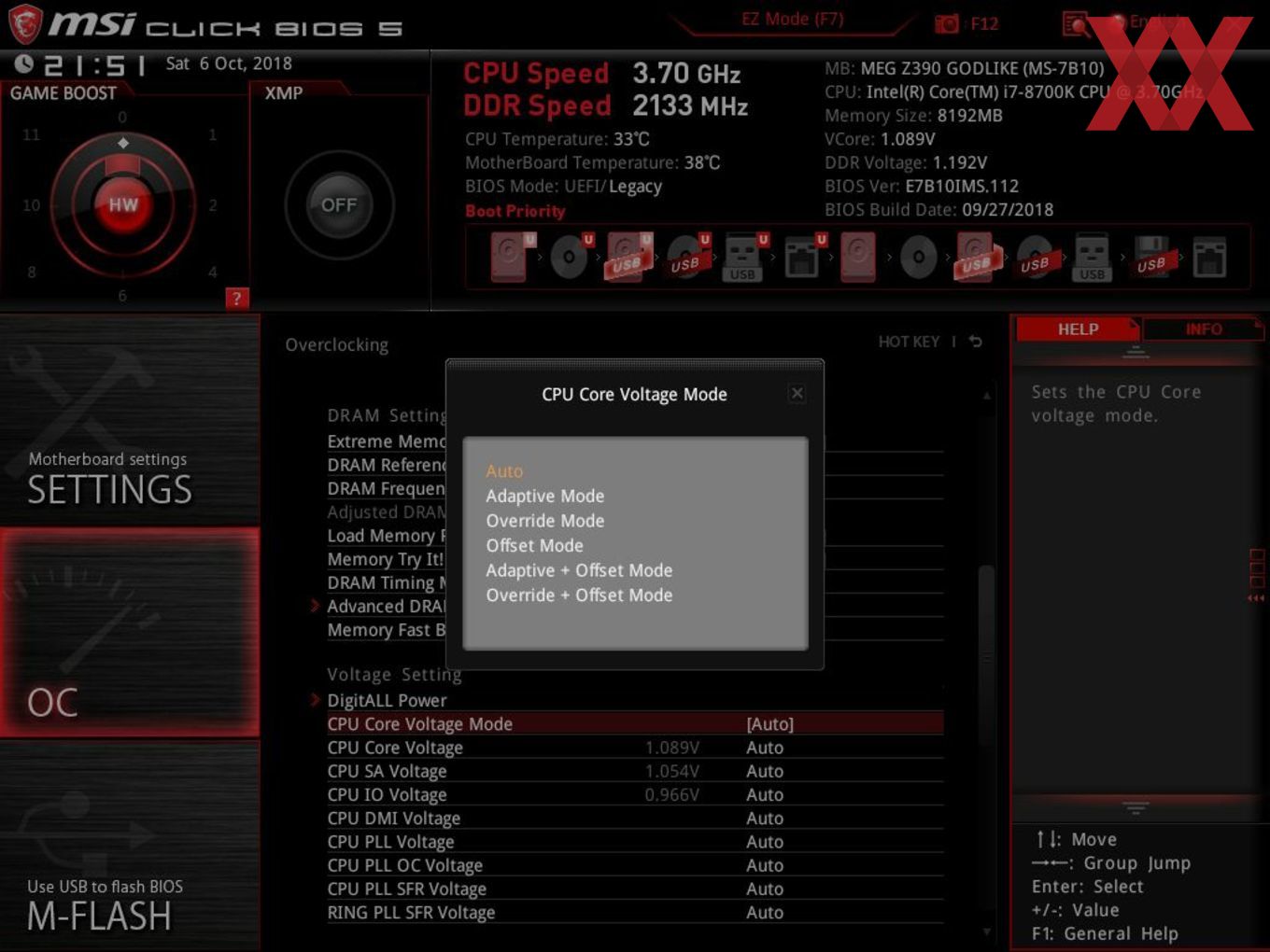Click the Game Boost question mark help icon
This screenshot has width=1270, height=952.
(237, 299)
